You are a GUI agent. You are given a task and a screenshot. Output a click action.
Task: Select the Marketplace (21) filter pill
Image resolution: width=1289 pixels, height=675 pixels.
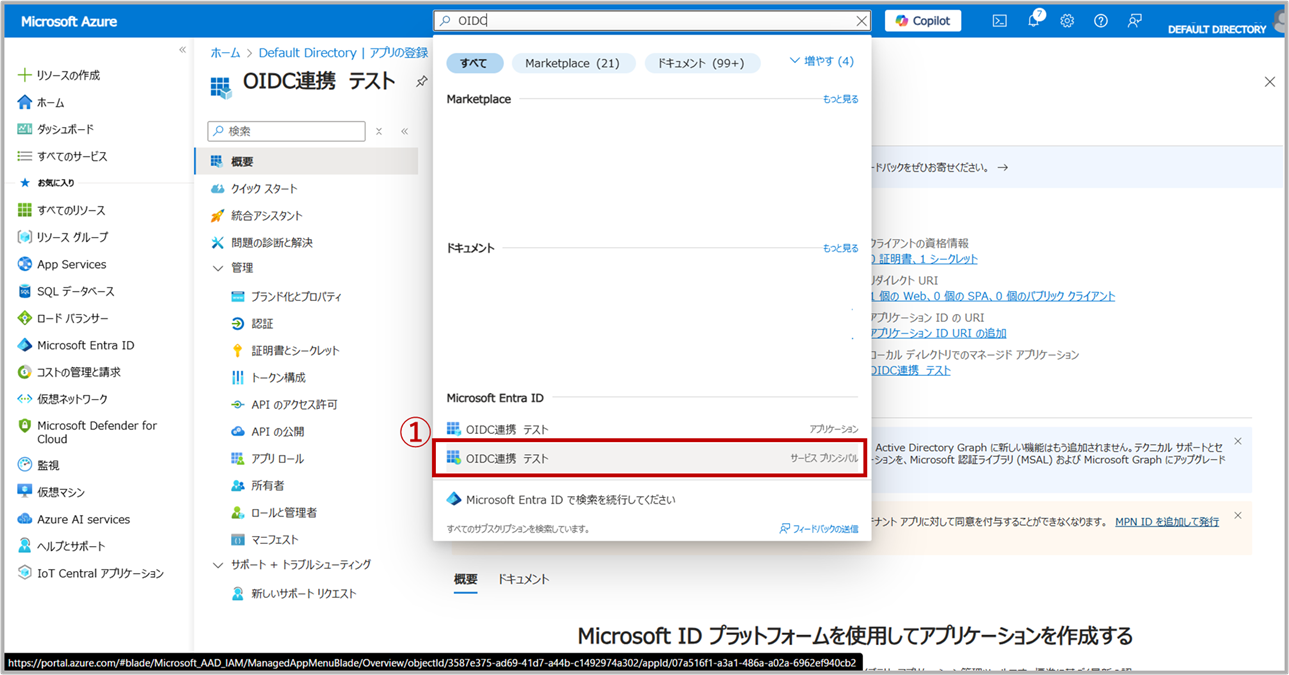573,63
